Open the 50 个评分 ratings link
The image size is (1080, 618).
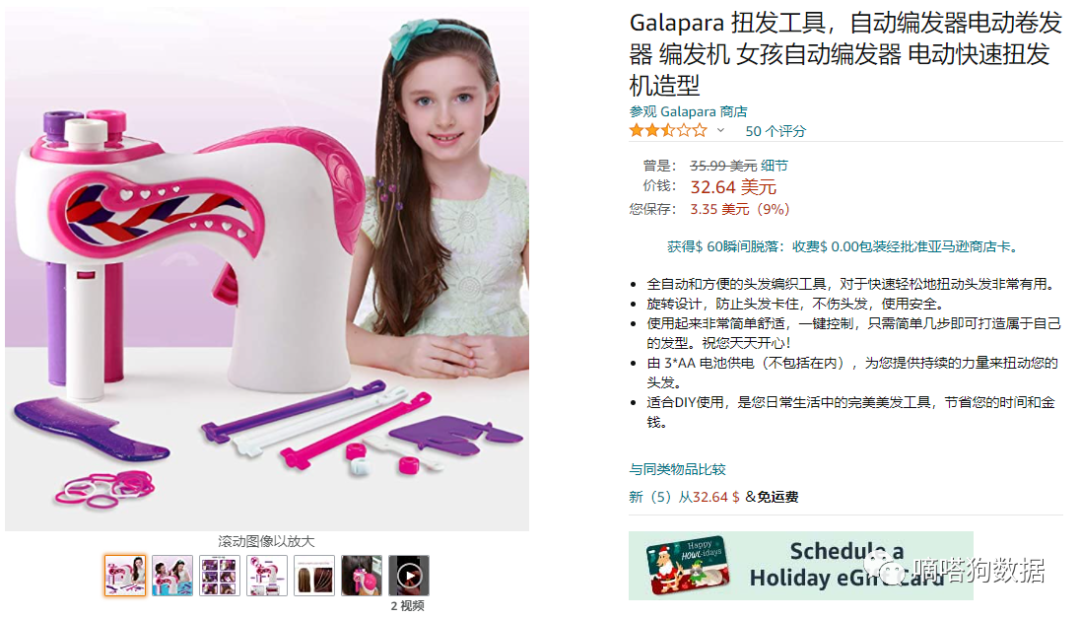click(775, 131)
